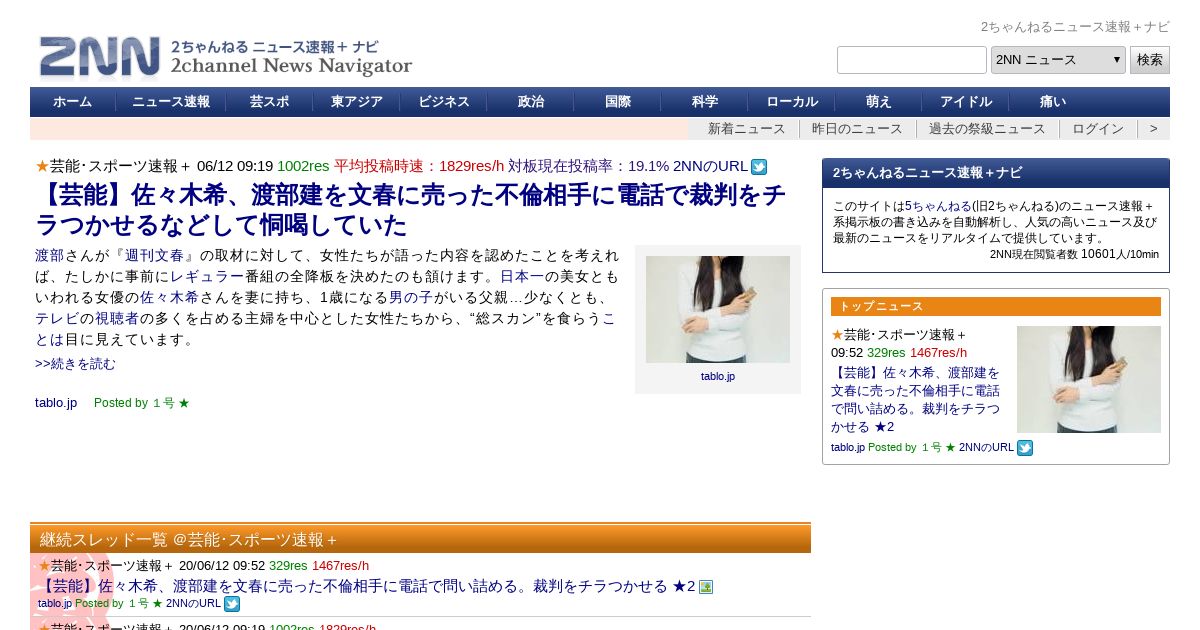
Task: Click 日本一 link in article text
Action: 522,276
